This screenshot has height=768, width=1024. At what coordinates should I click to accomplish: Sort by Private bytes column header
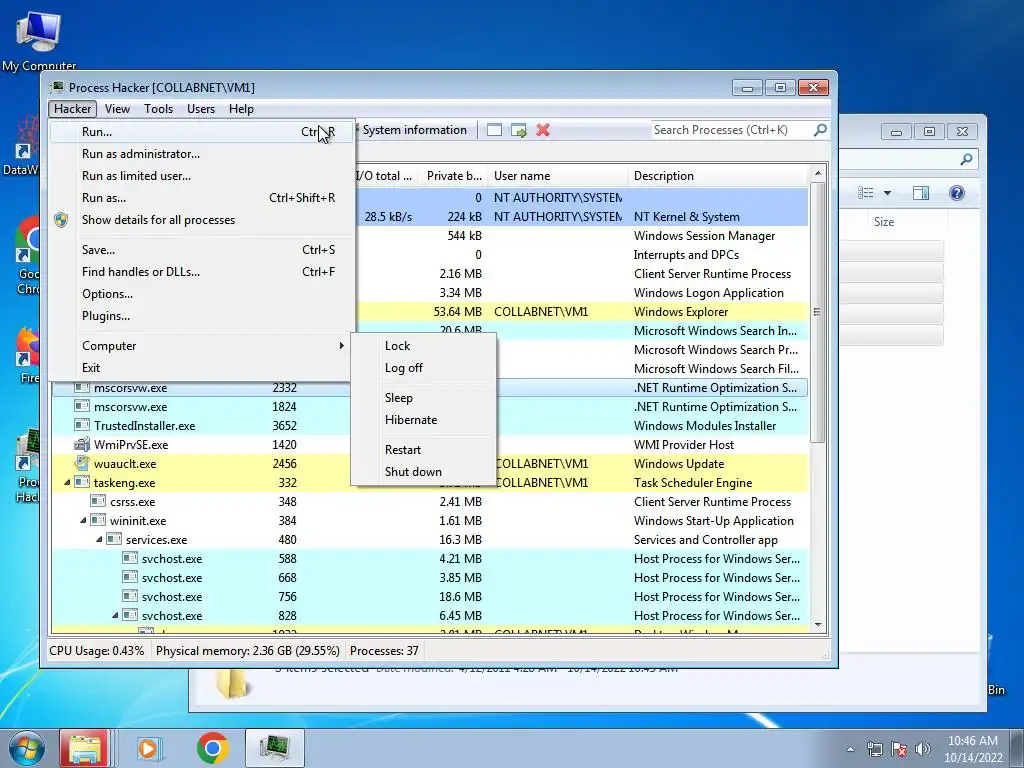click(453, 176)
